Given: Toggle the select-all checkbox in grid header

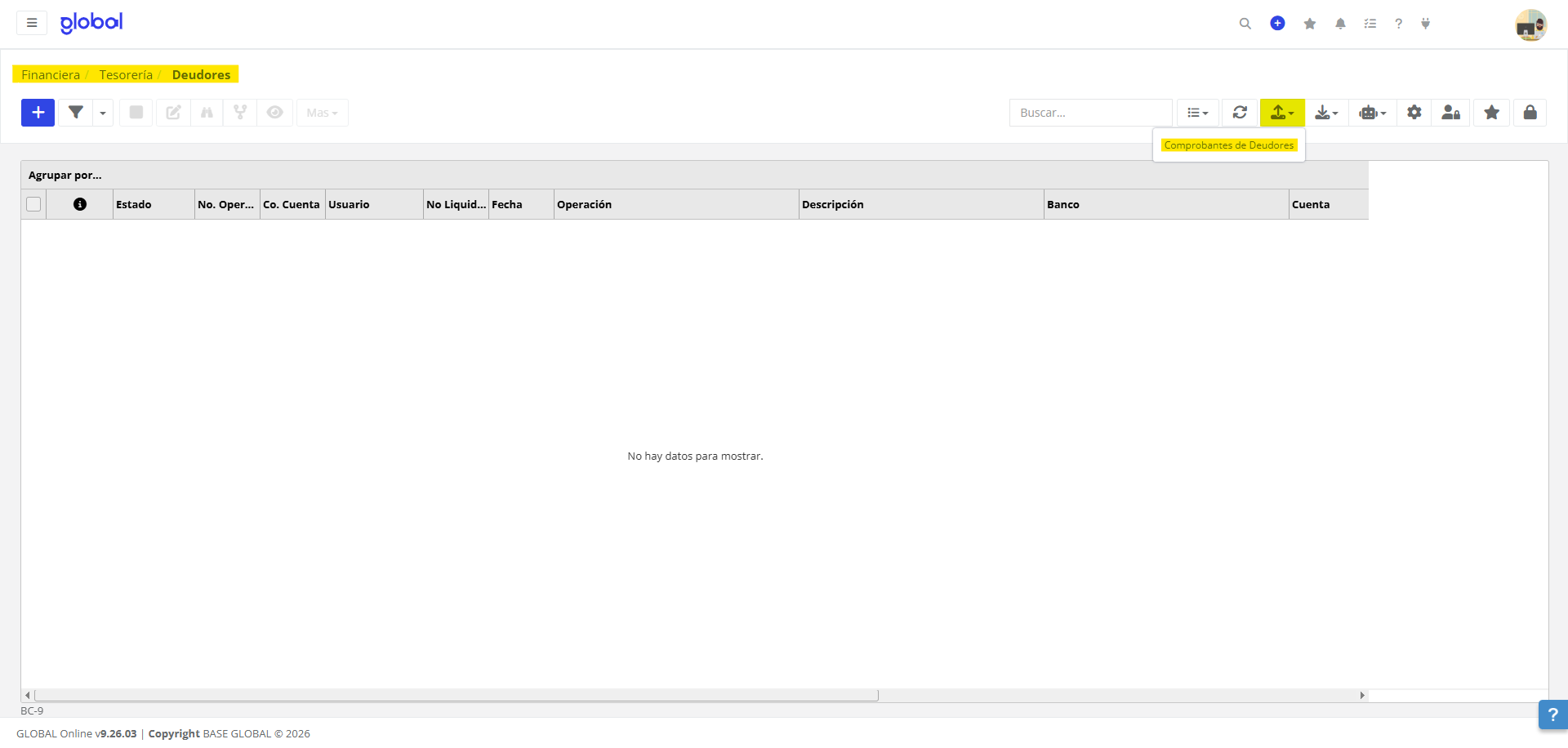Looking at the screenshot, I should pos(33,204).
